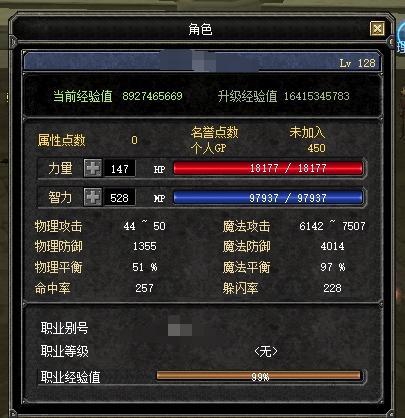Click the 属性点数 label
This screenshot has height=418, width=405.
point(61,140)
